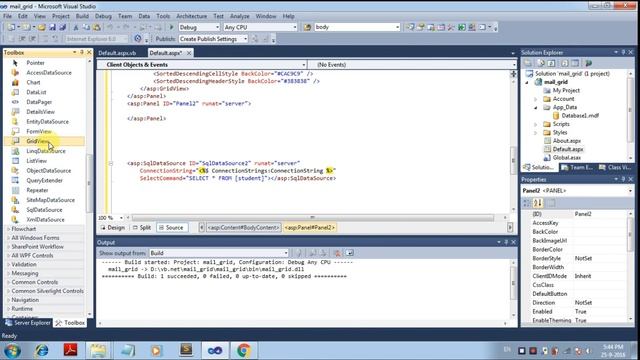Click the asp:Panel#Panel2 breadcrumb tag

(x=310, y=228)
